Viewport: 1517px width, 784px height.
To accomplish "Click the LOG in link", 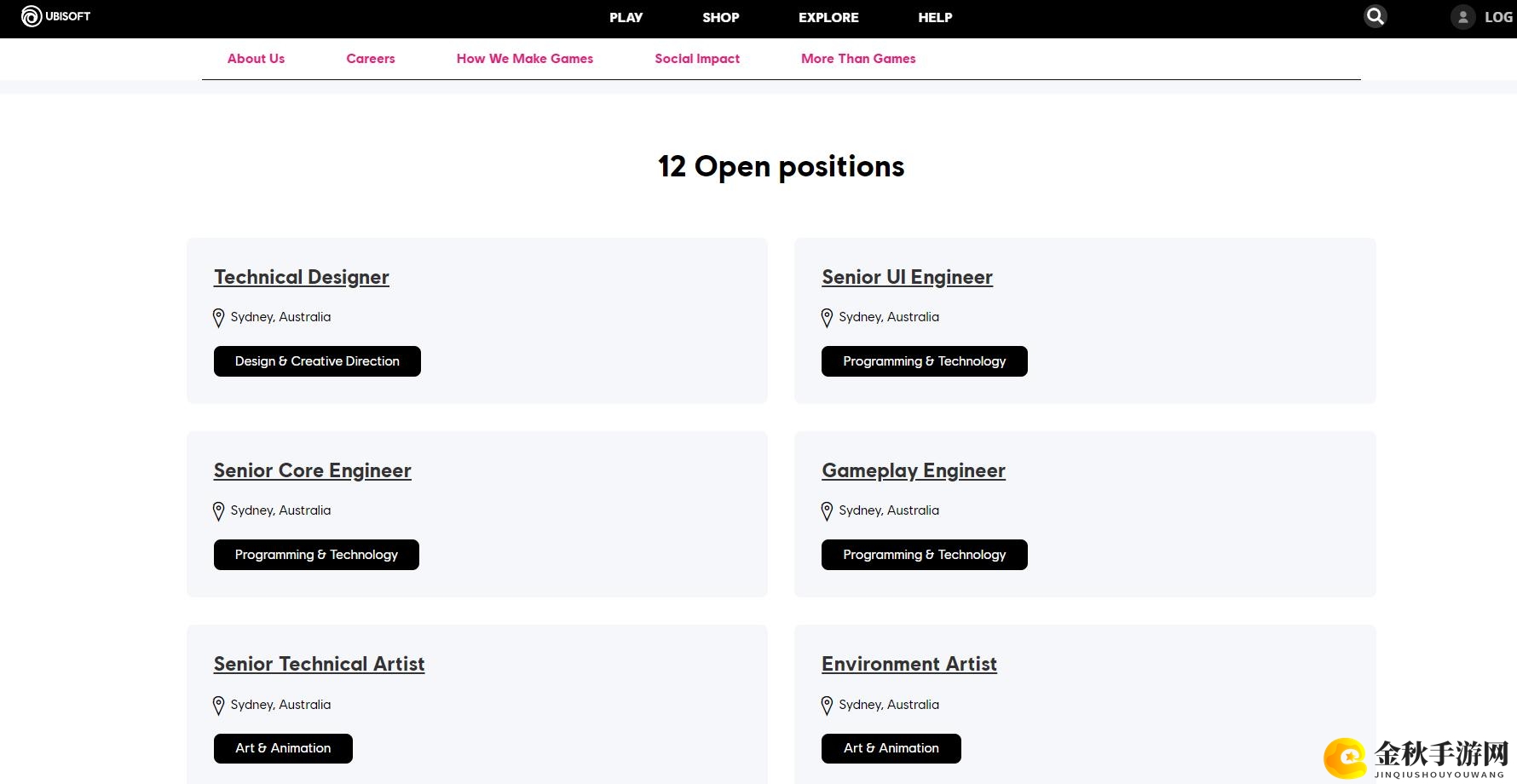I will [x=1498, y=17].
